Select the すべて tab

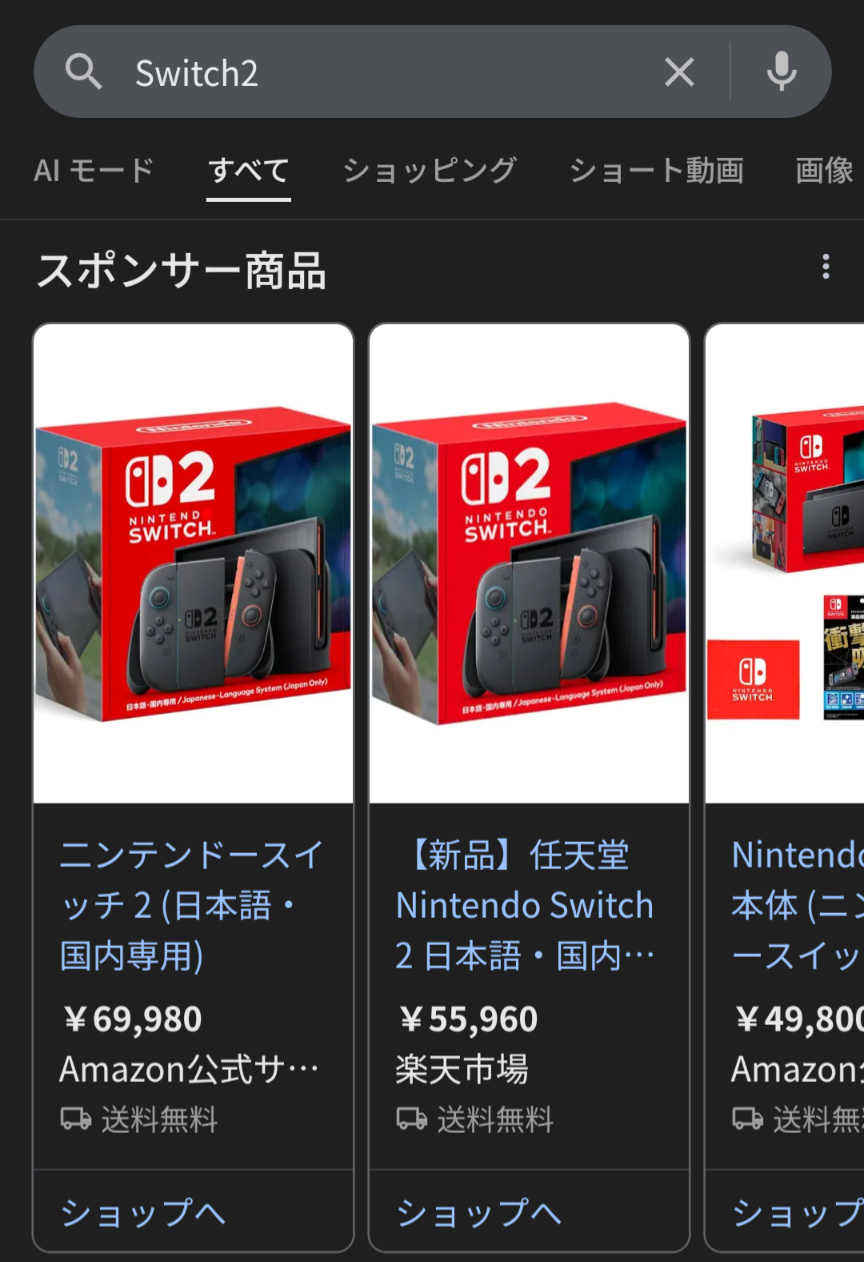[x=248, y=170]
